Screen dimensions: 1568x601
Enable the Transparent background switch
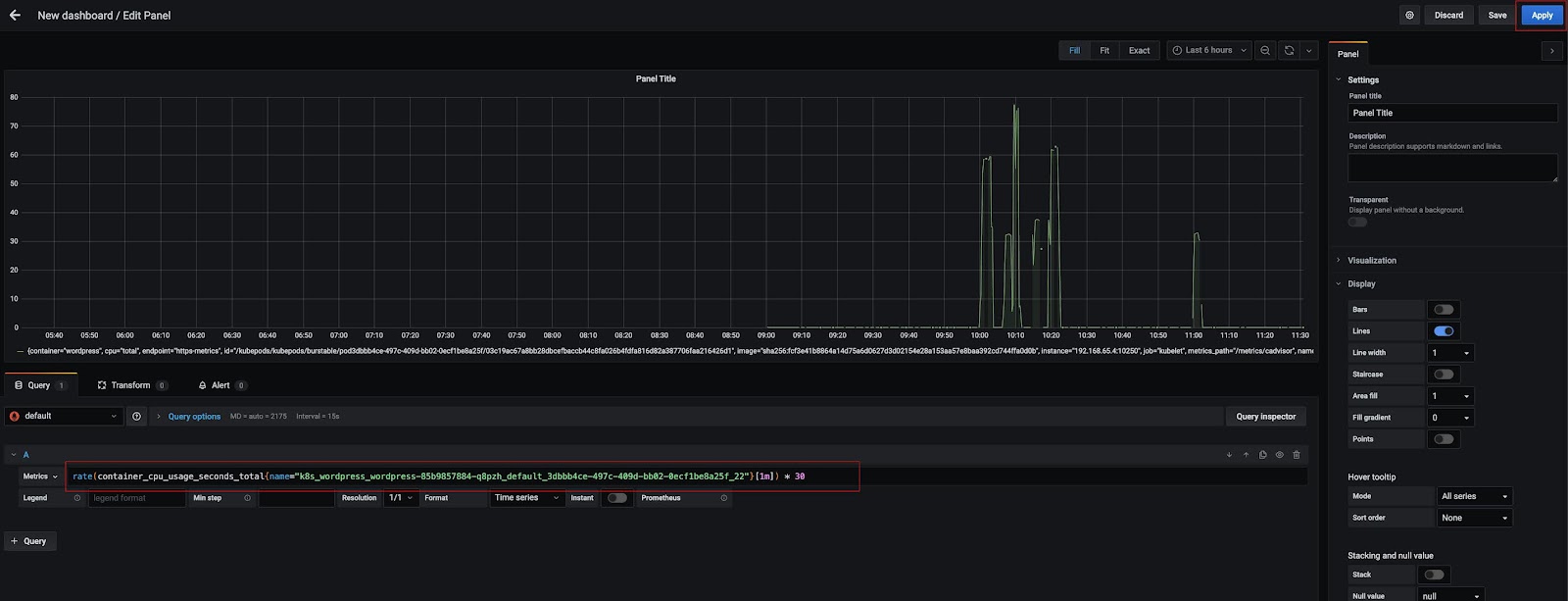(1357, 222)
